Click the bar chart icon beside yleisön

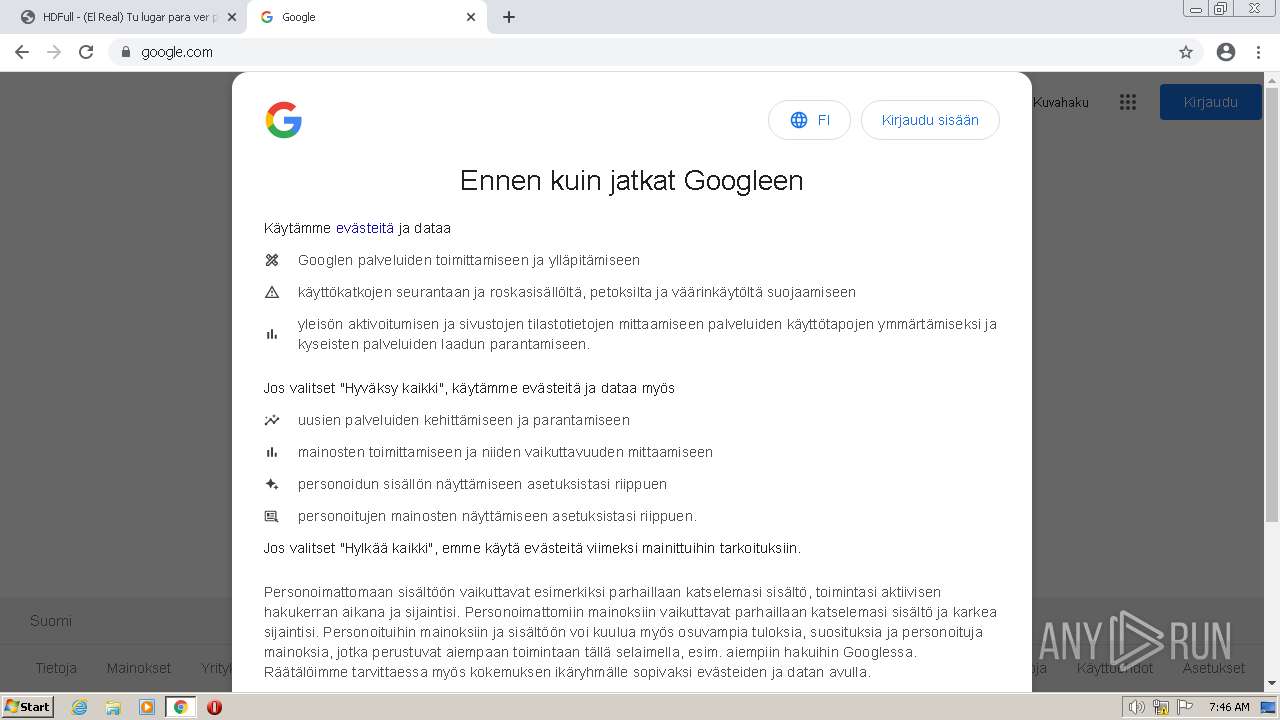(x=272, y=334)
